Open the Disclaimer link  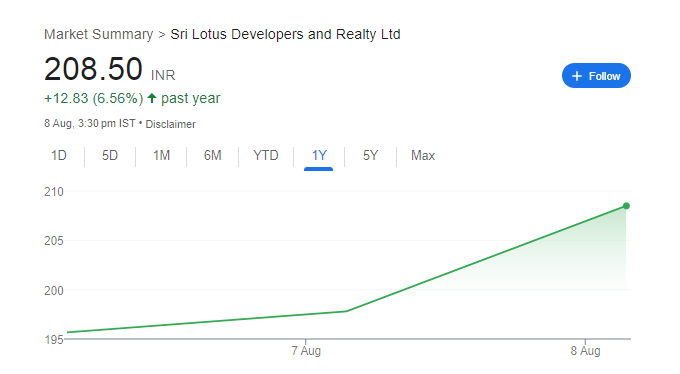coord(170,124)
